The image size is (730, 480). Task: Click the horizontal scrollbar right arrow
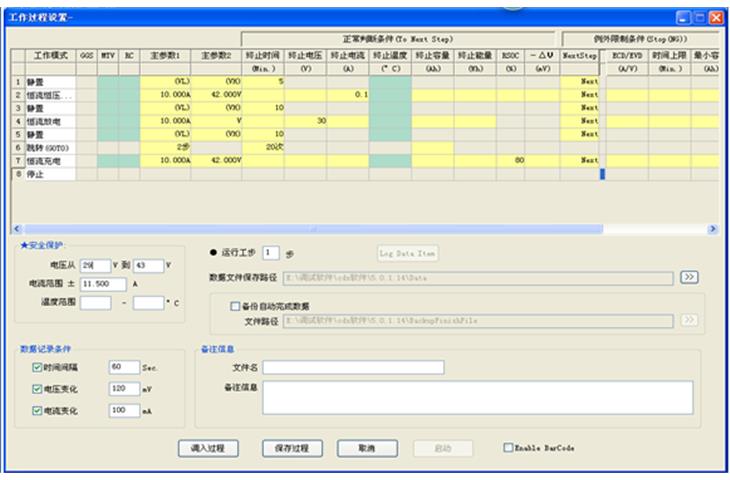(712, 229)
